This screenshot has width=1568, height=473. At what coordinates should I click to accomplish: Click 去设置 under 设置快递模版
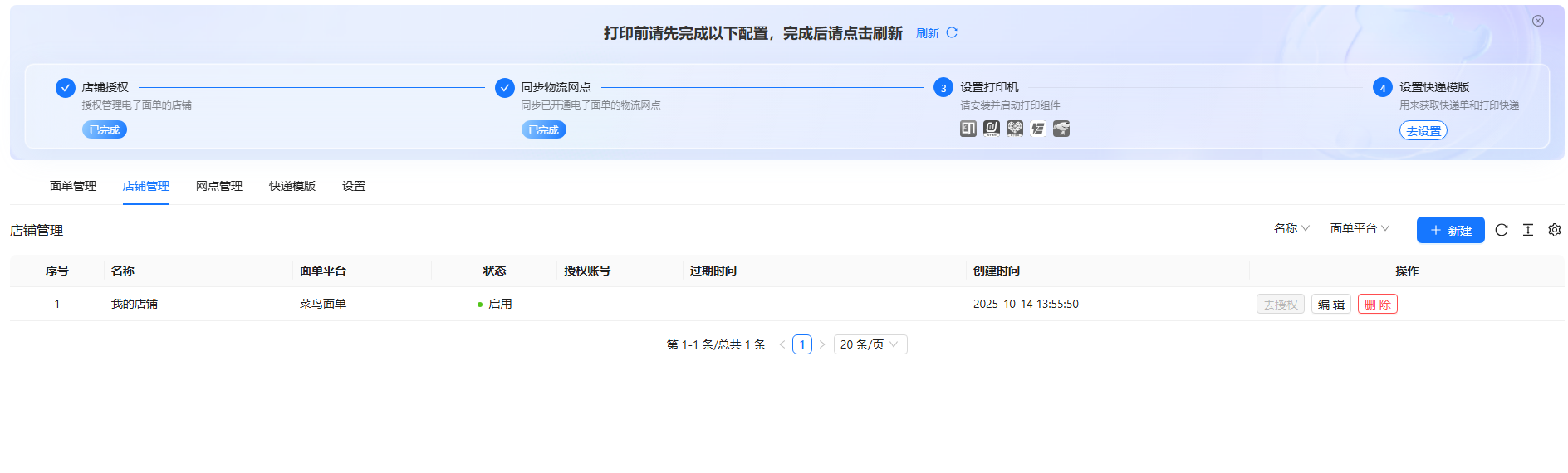coord(1423,131)
